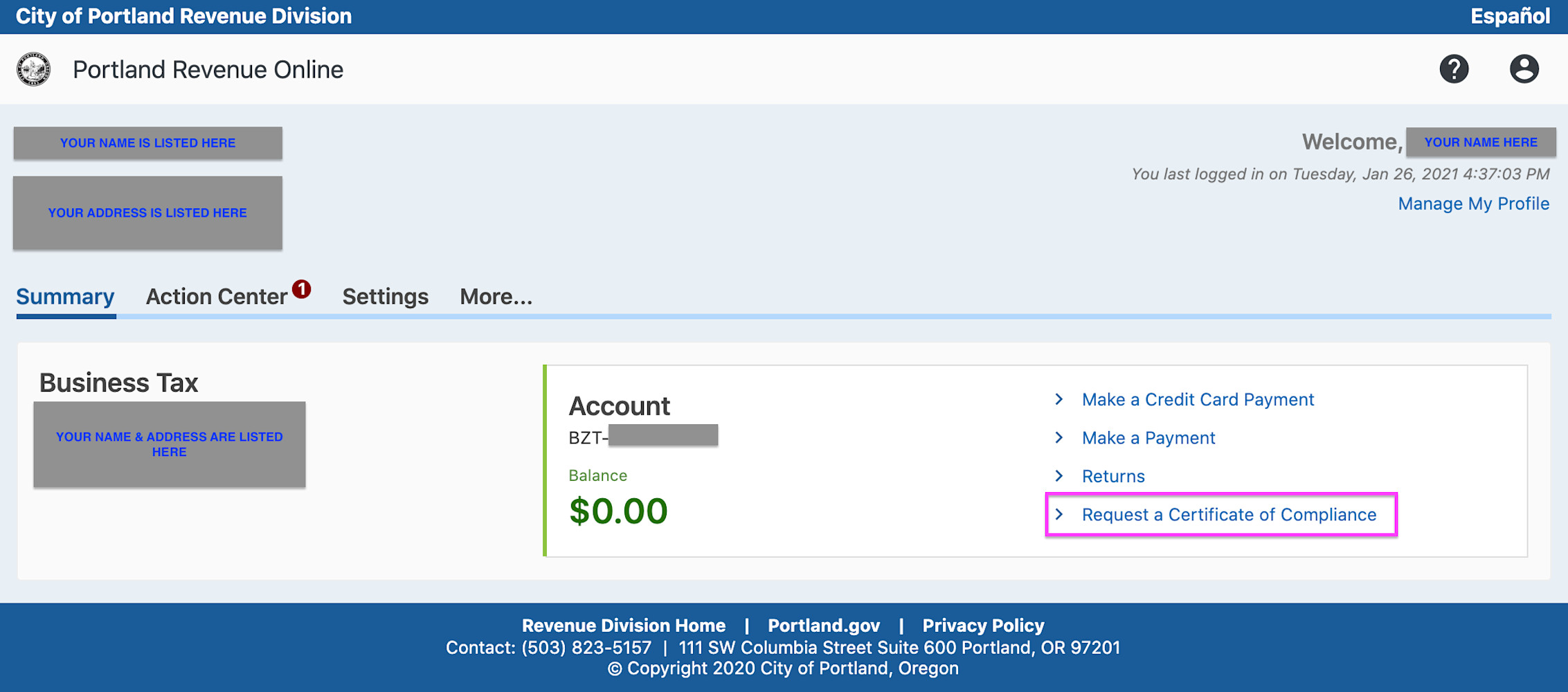Click the Business Tax heading
This screenshot has width=1568, height=692.
[x=118, y=383]
